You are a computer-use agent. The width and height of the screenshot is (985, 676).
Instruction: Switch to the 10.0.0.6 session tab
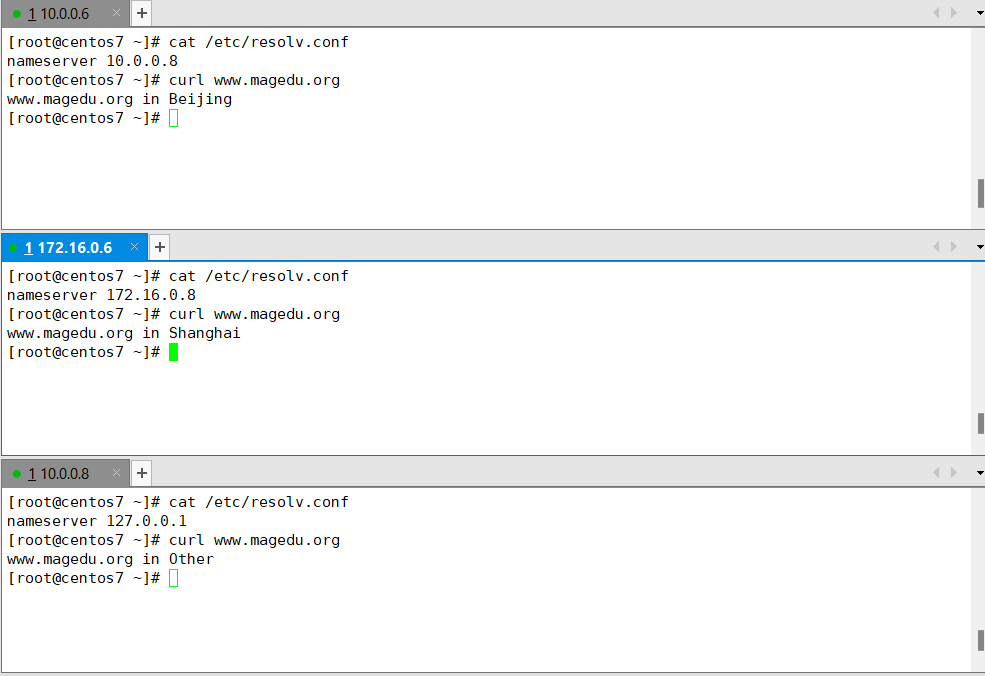(x=65, y=13)
